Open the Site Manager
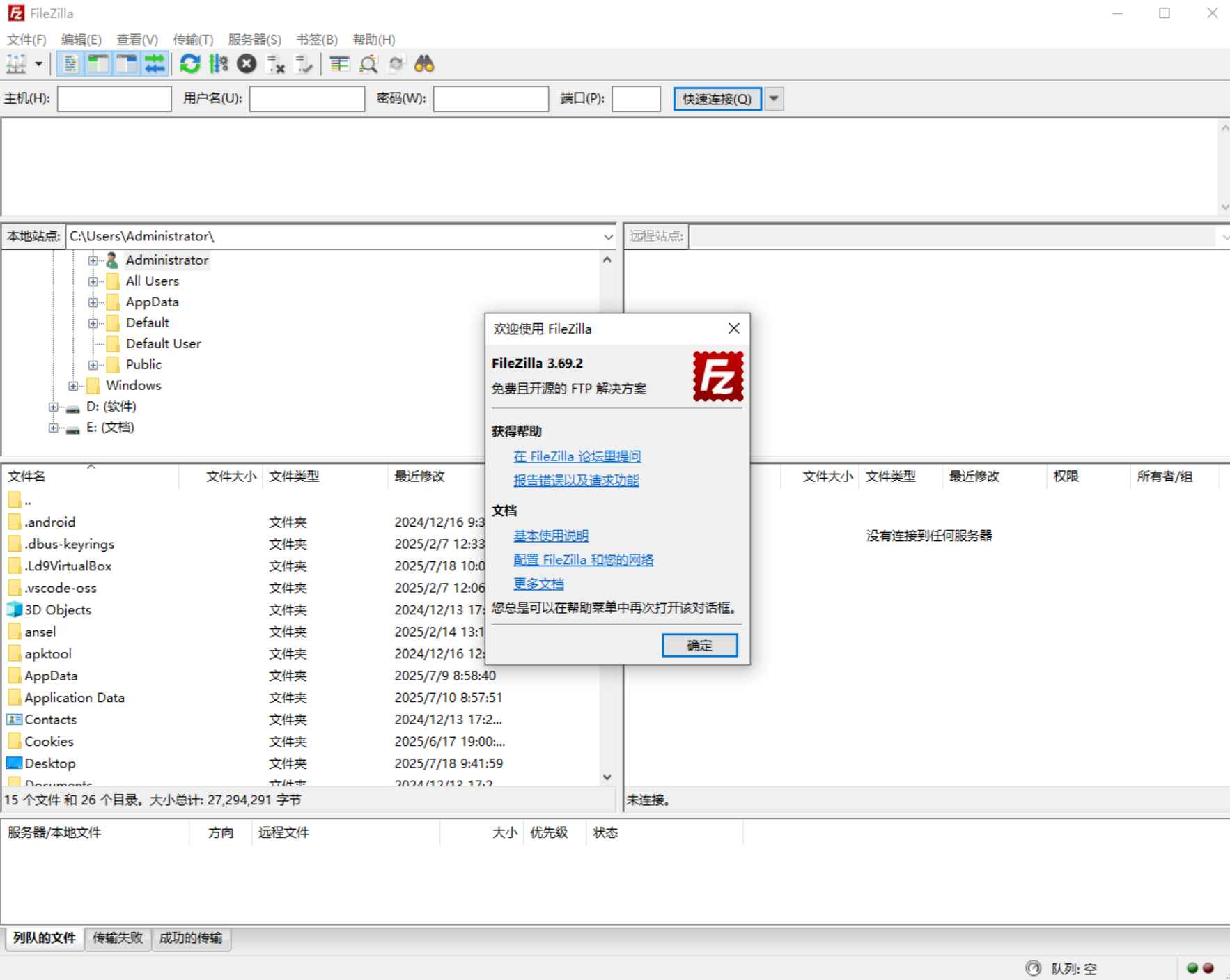The height and width of the screenshot is (980, 1230). click(x=14, y=64)
